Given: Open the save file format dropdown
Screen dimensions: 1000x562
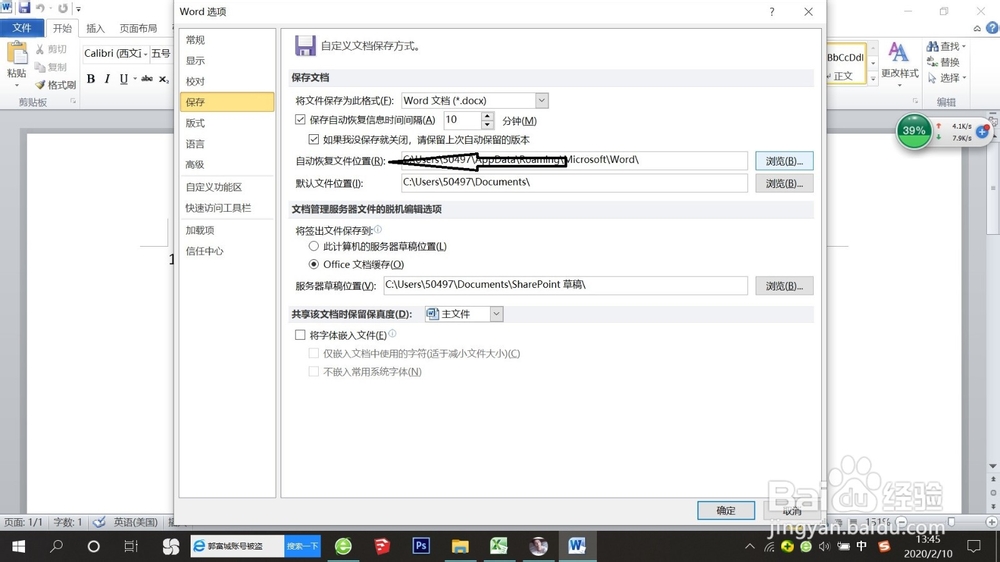Looking at the screenshot, I should (541, 100).
